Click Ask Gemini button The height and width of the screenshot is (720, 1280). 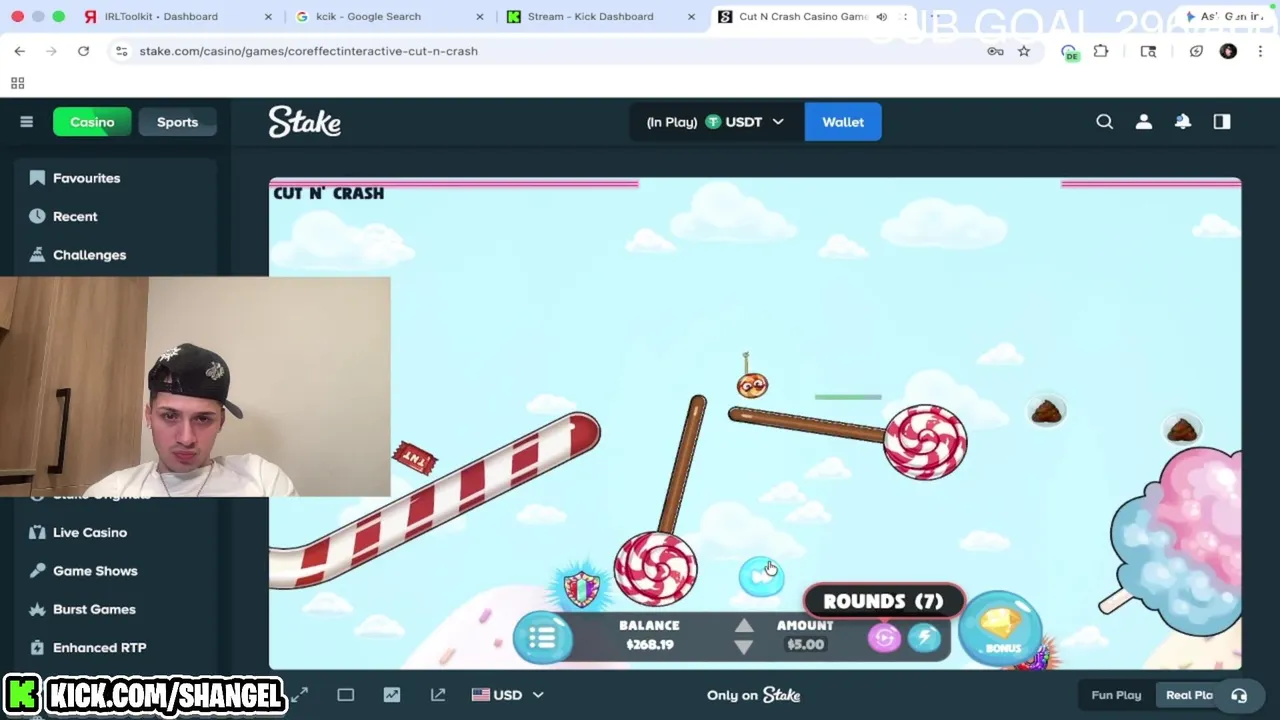tap(1225, 16)
